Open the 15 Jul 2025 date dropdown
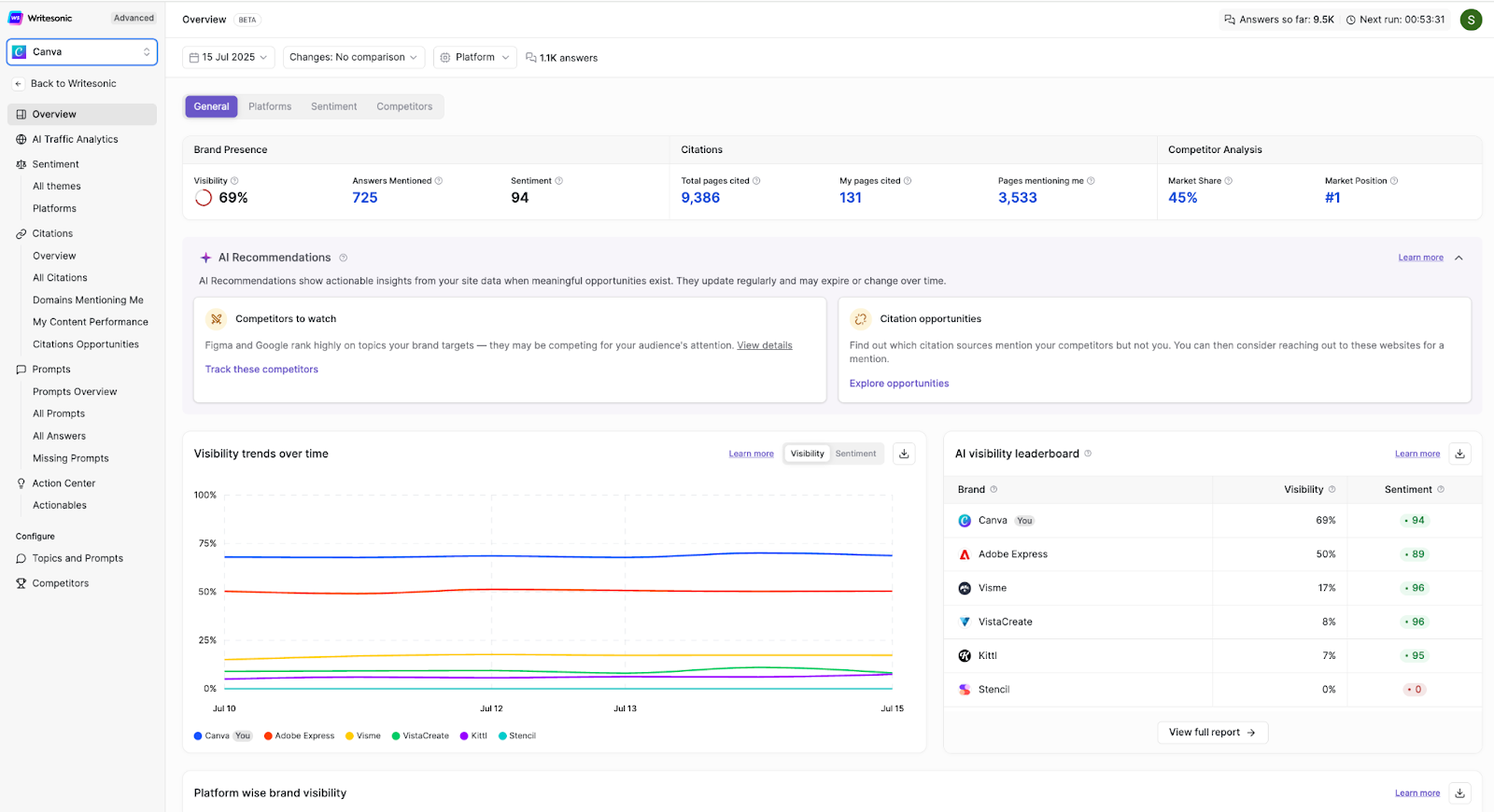 [229, 58]
